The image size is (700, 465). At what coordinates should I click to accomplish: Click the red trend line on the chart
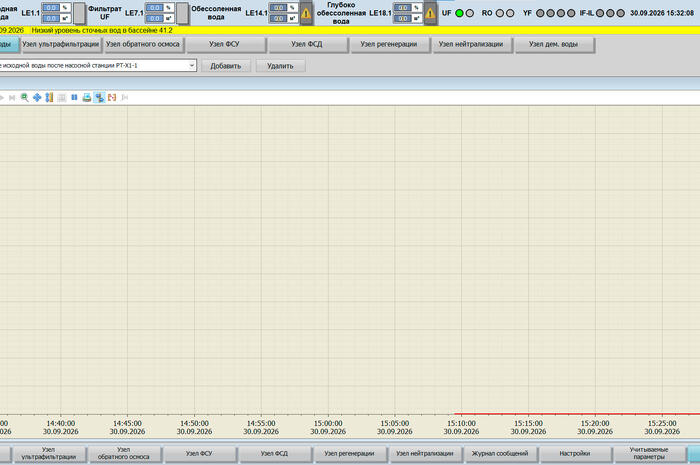click(x=577, y=414)
